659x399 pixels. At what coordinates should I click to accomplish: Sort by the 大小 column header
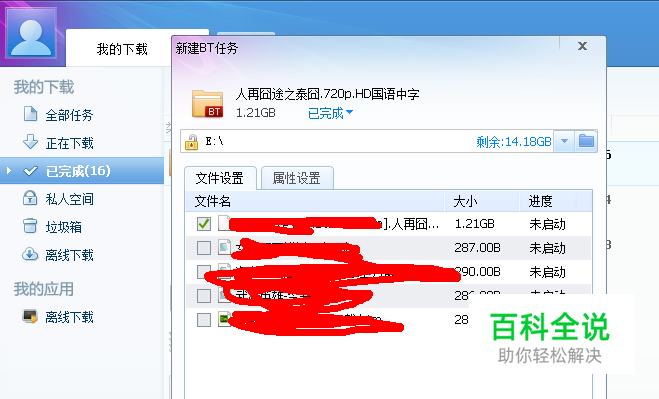pyautogui.click(x=482, y=201)
